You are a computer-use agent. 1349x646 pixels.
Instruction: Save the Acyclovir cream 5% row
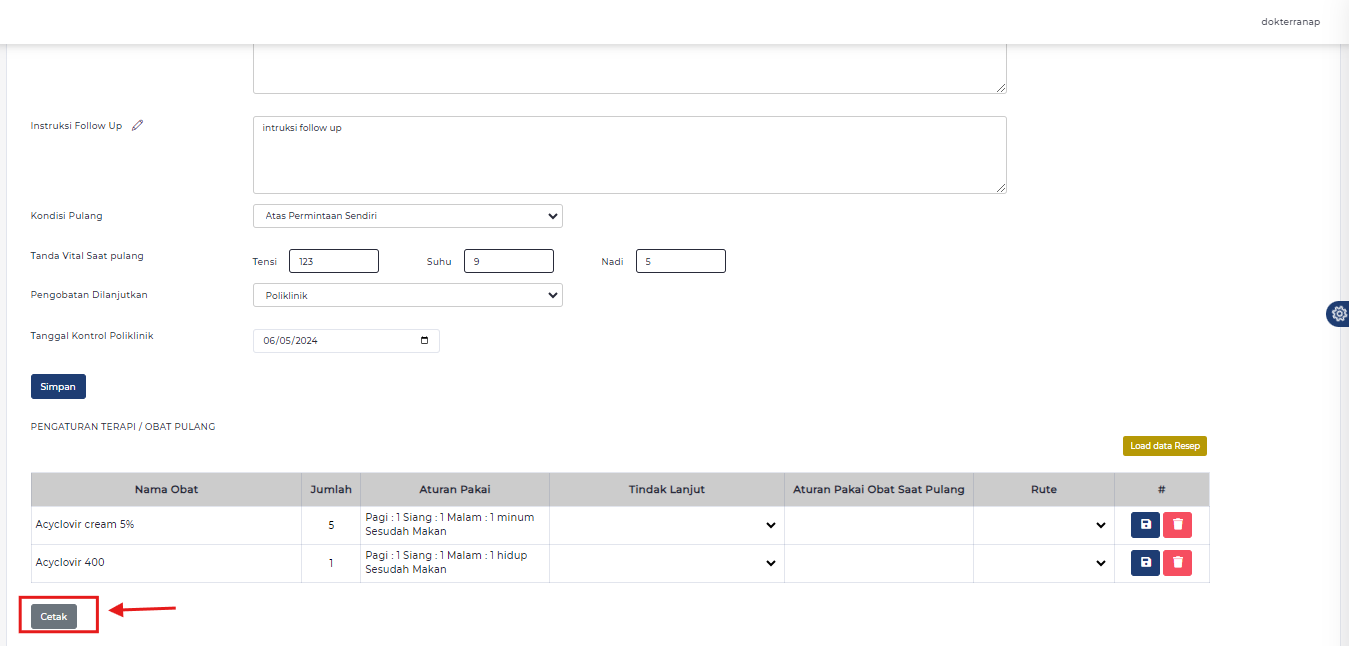tap(1144, 524)
